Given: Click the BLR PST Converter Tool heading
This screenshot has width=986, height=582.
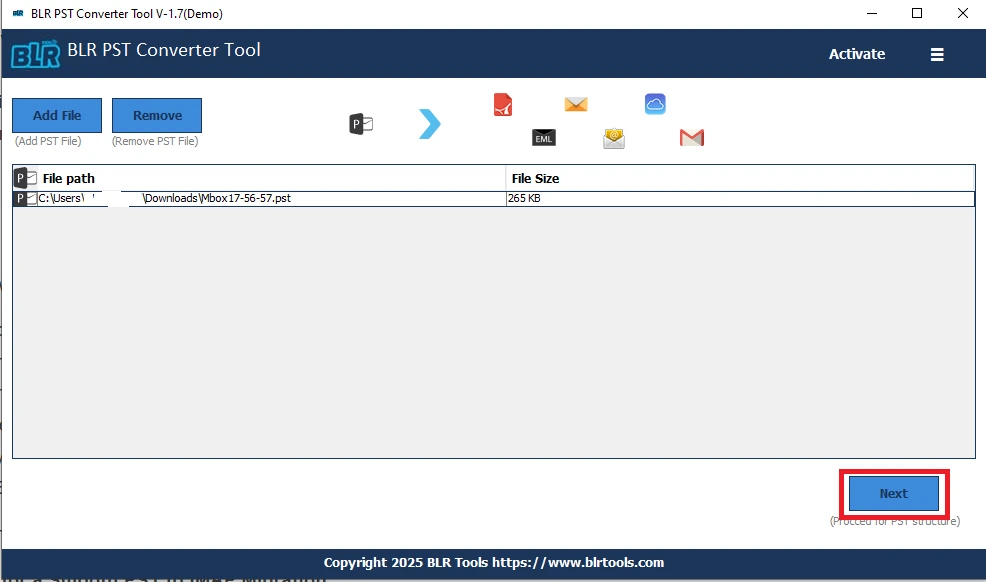Looking at the screenshot, I should point(163,50).
